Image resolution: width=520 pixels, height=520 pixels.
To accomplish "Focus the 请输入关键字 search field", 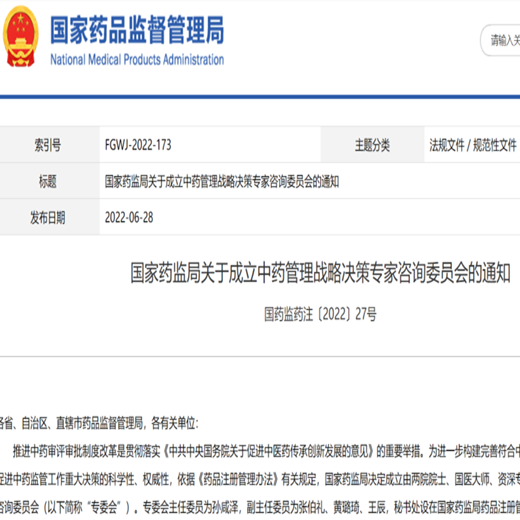I will click(500, 40).
